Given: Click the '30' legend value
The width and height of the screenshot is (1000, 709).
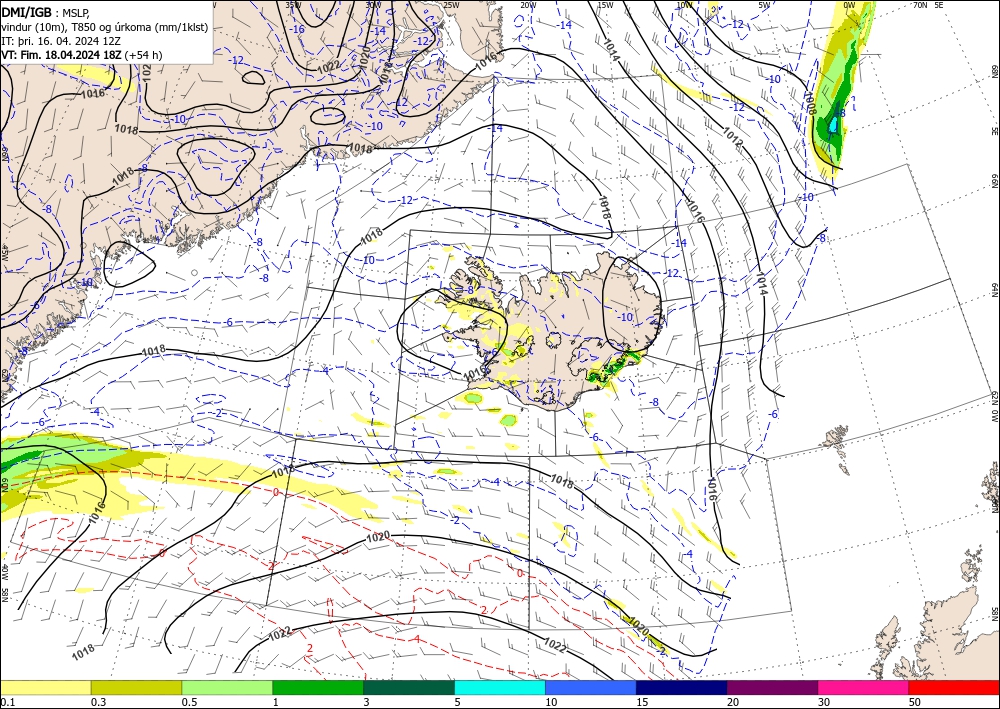Looking at the screenshot, I should pyautogui.click(x=824, y=702).
